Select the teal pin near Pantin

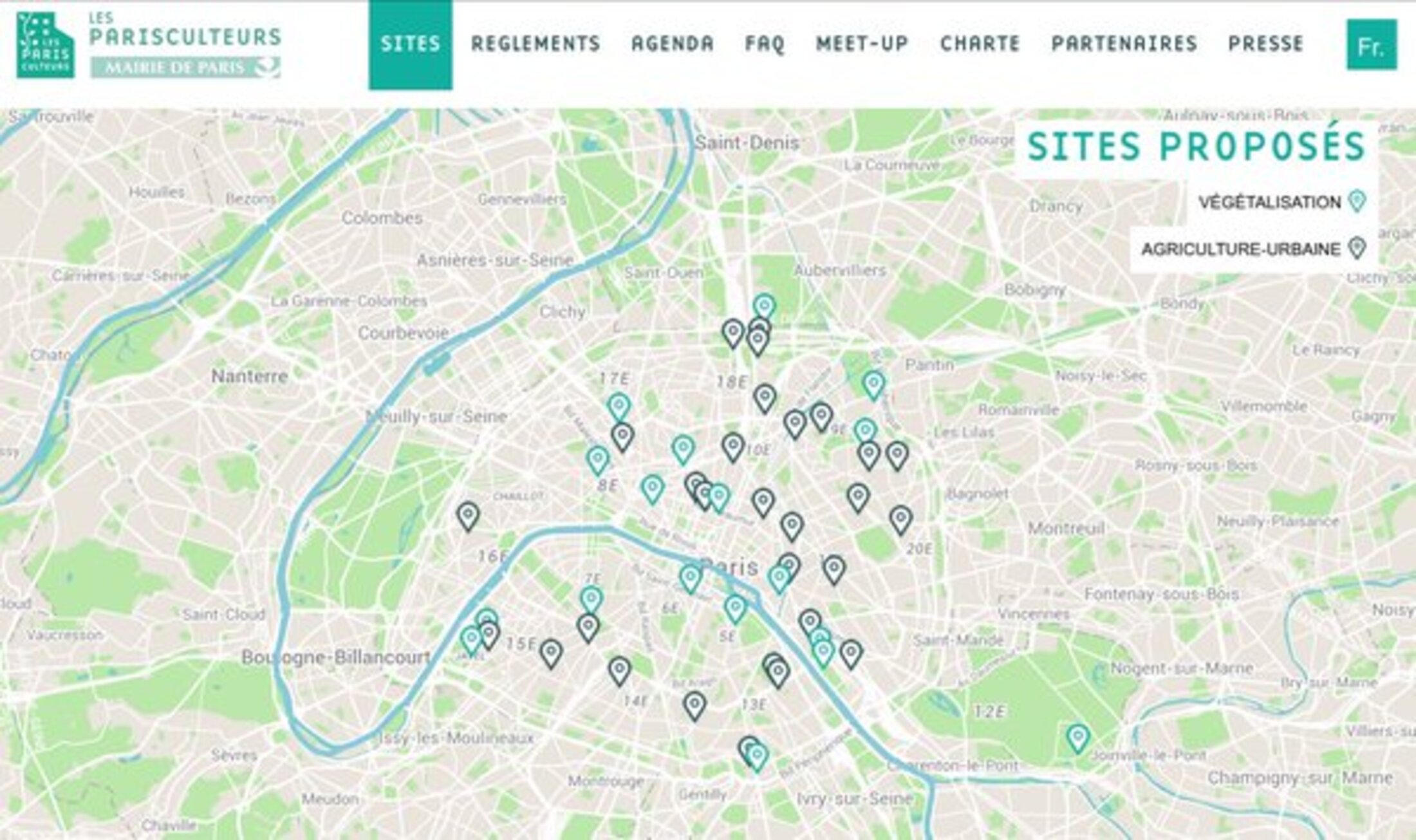point(873,386)
